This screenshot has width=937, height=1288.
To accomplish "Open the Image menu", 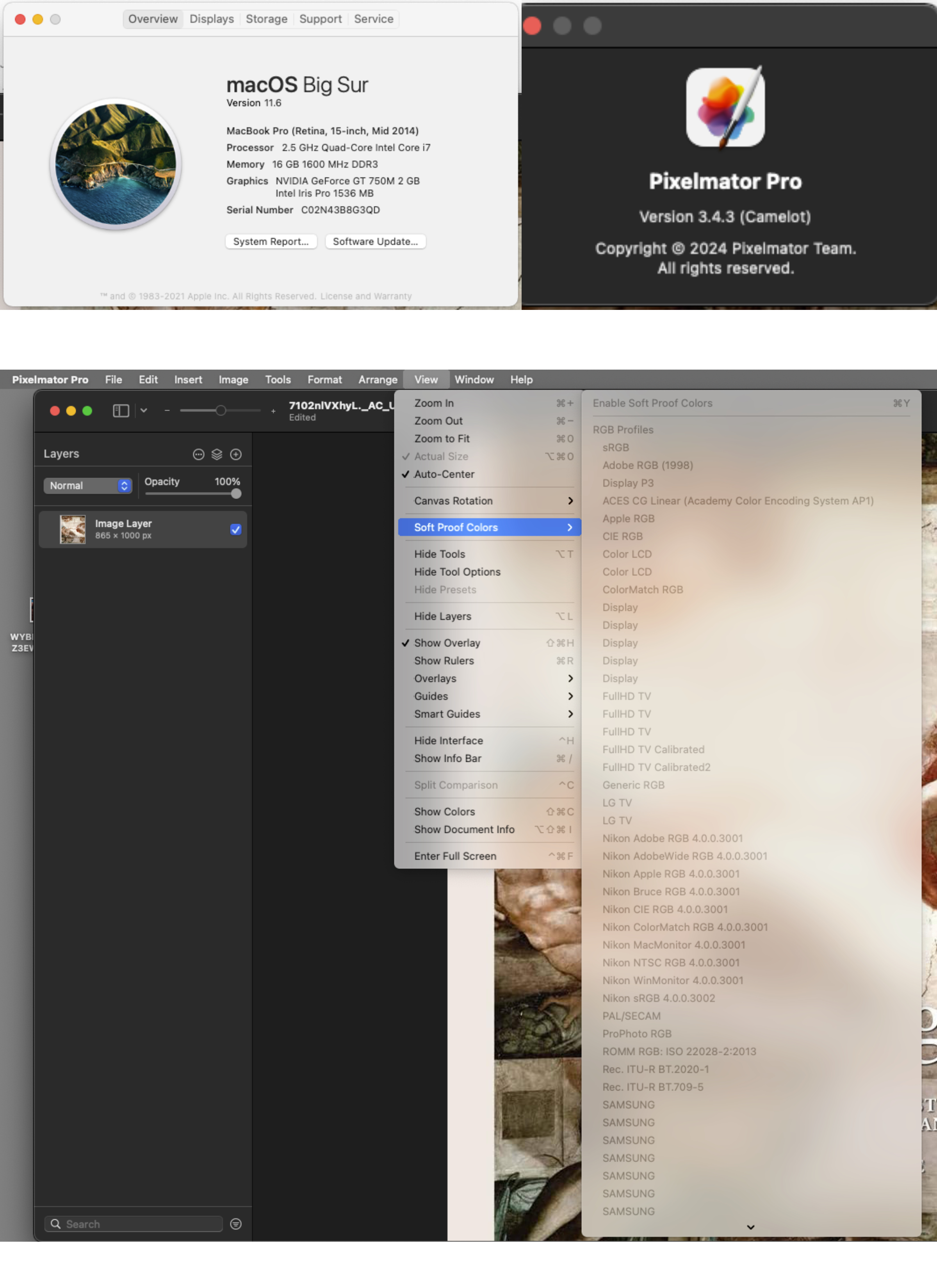I will coord(233,379).
